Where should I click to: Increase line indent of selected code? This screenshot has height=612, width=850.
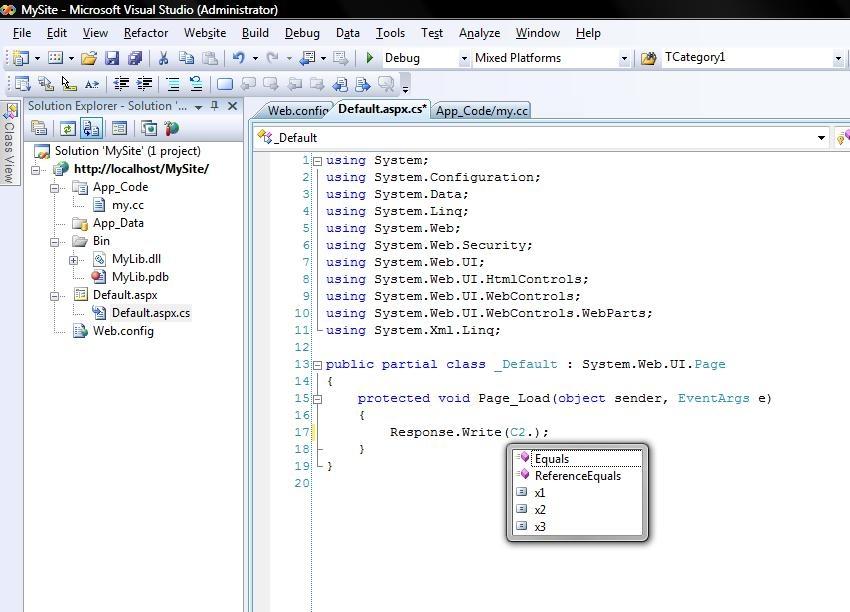tap(144, 84)
